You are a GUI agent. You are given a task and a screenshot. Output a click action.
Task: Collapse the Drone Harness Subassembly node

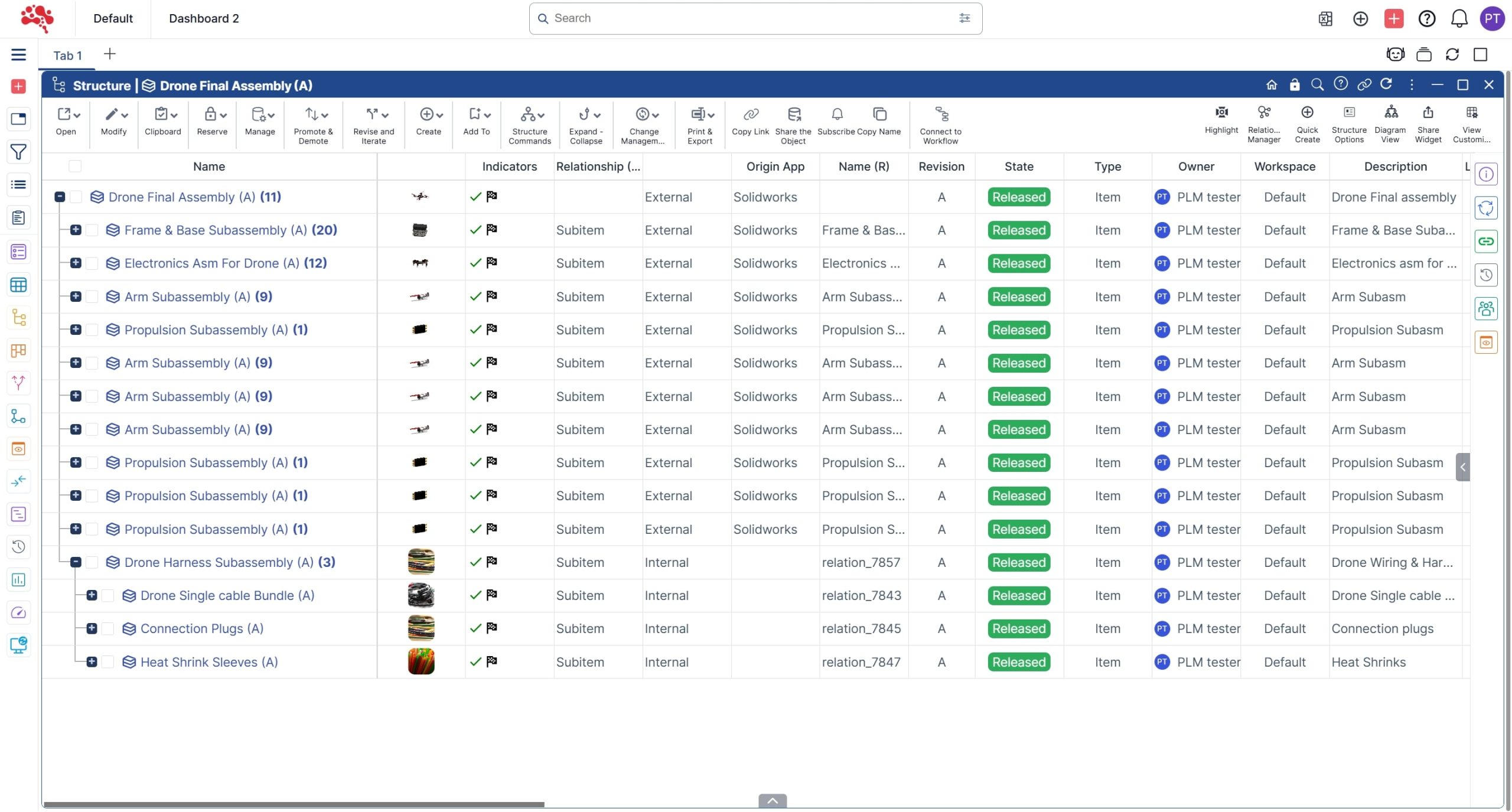click(76, 562)
